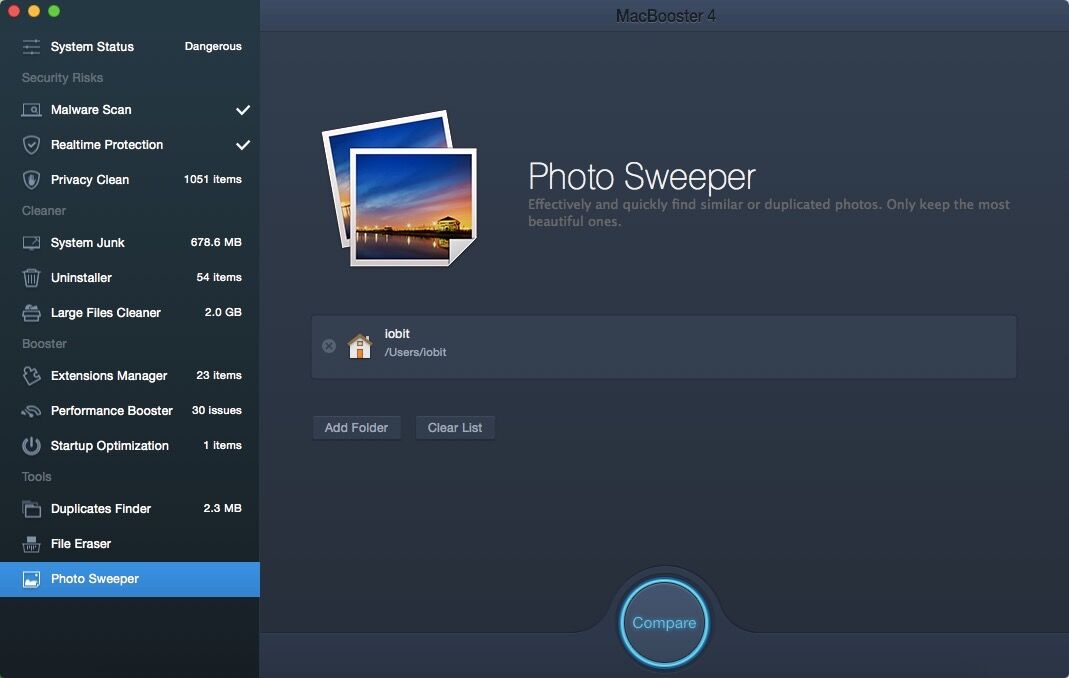Screen dimensions: 1069x678
Task: Click the File Eraser shredder icon
Action: coord(31,544)
